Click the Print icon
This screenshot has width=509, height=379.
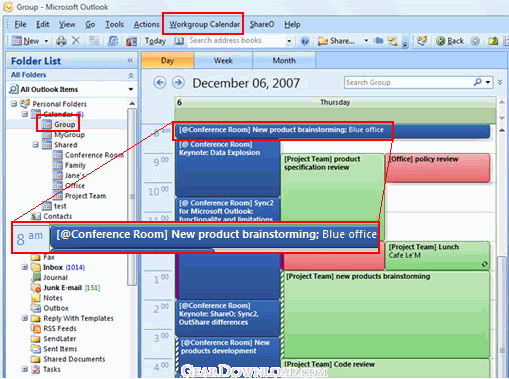61,41
